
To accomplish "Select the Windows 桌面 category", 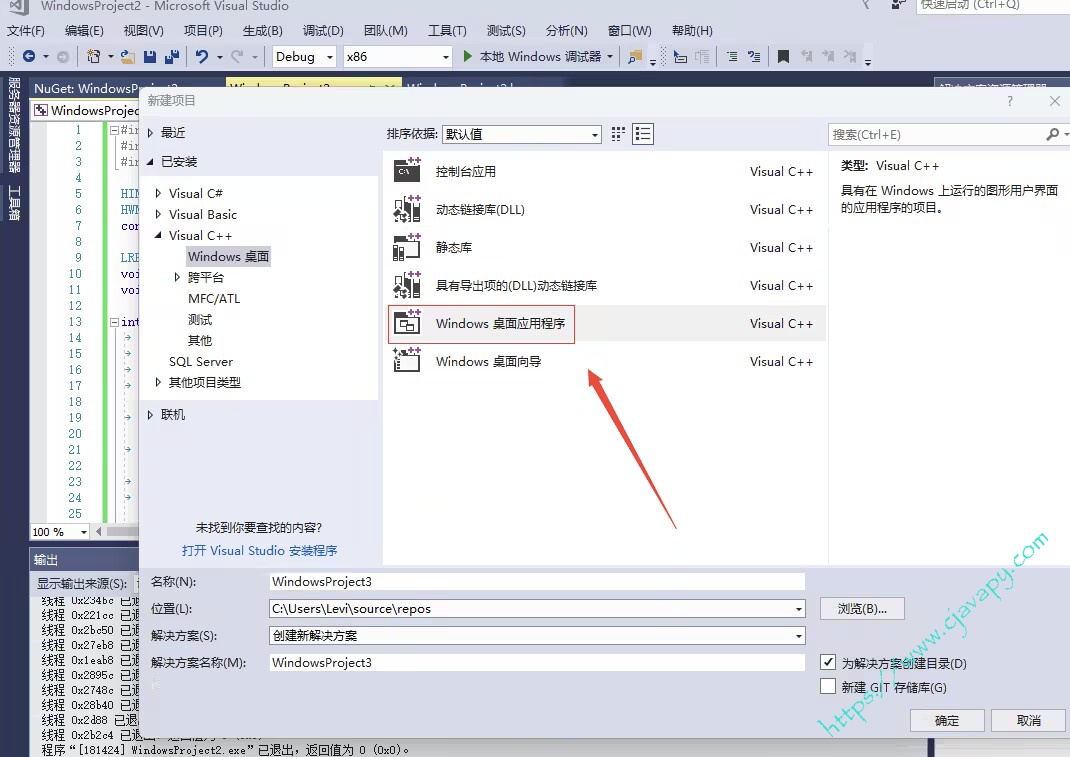I will 229,257.
